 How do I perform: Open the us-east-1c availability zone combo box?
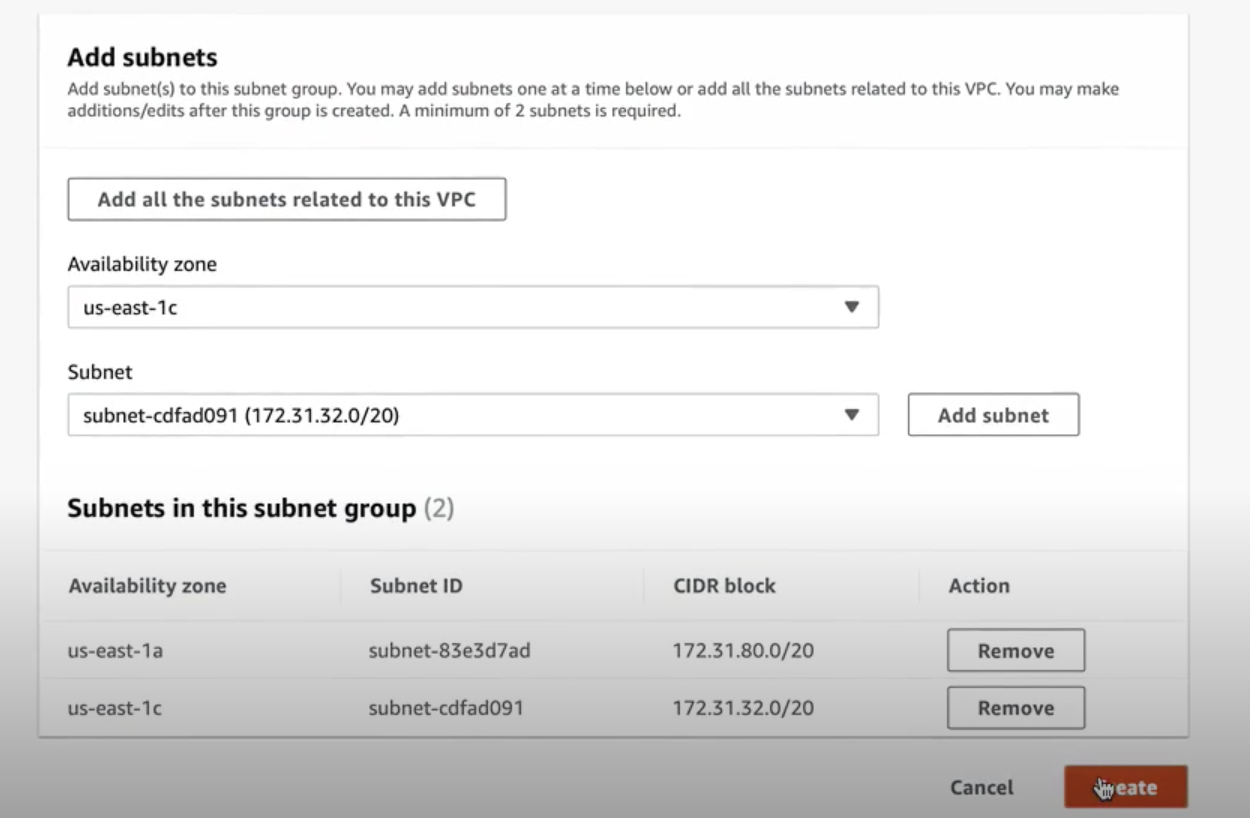(472, 308)
